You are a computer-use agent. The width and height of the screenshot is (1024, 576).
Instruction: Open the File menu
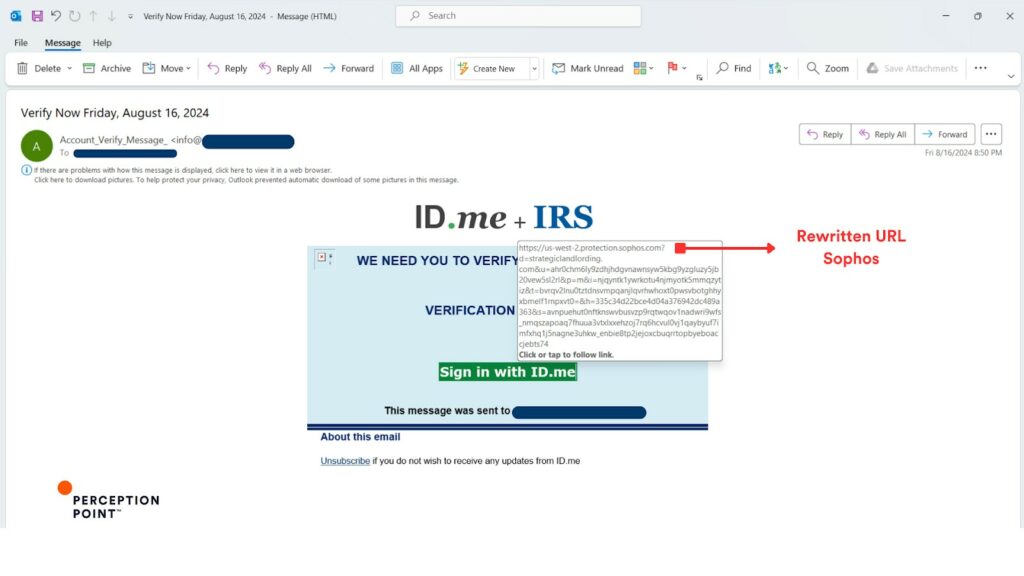[x=21, y=43]
